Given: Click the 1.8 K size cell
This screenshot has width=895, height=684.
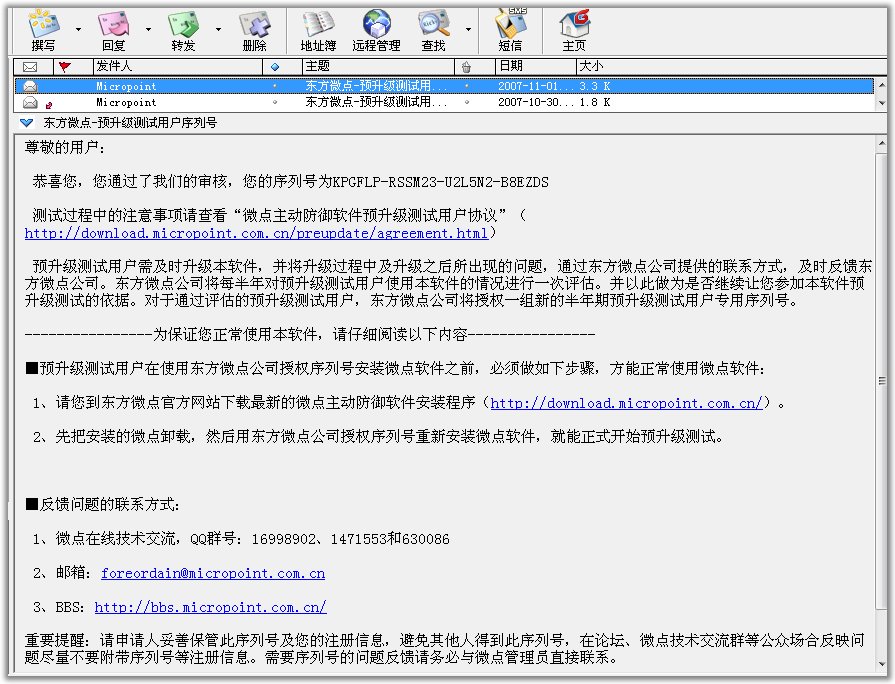Looking at the screenshot, I should tap(595, 103).
